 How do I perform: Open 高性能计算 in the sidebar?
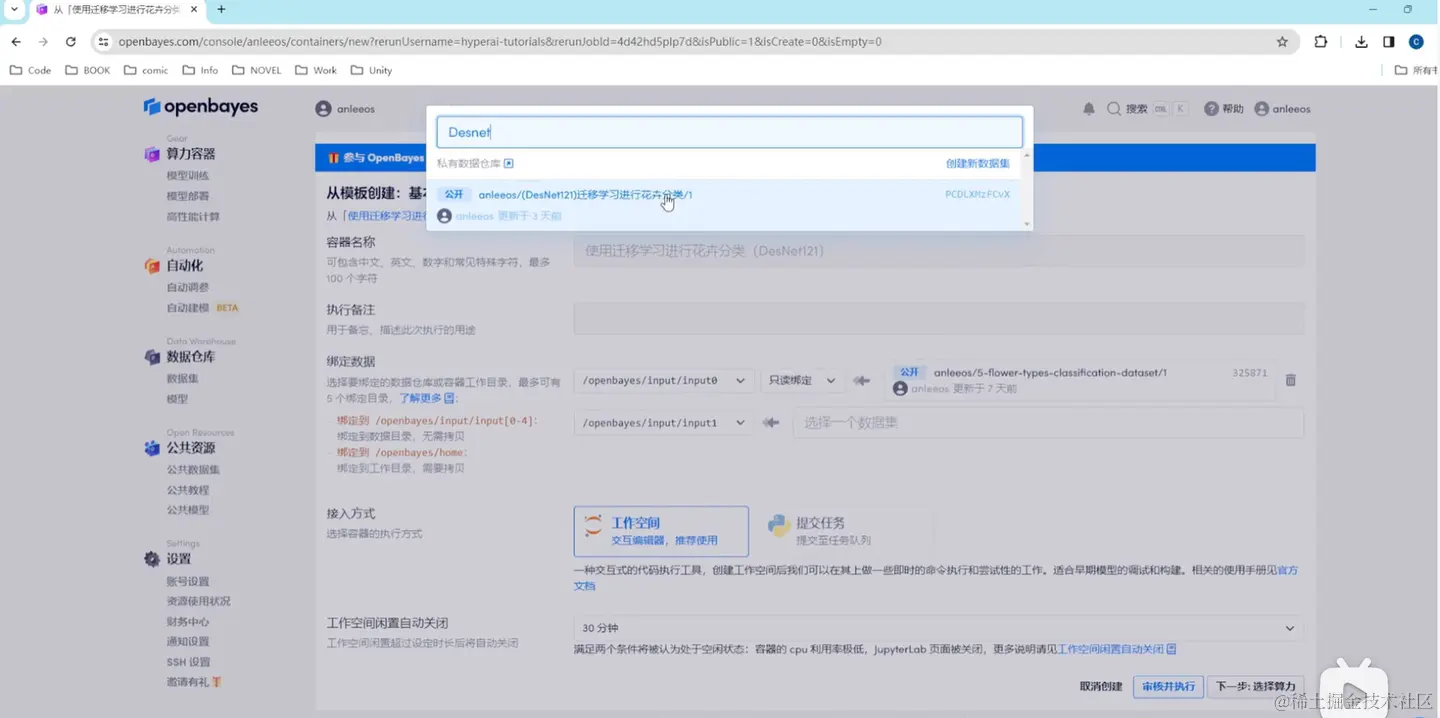click(x=193, y=217)
